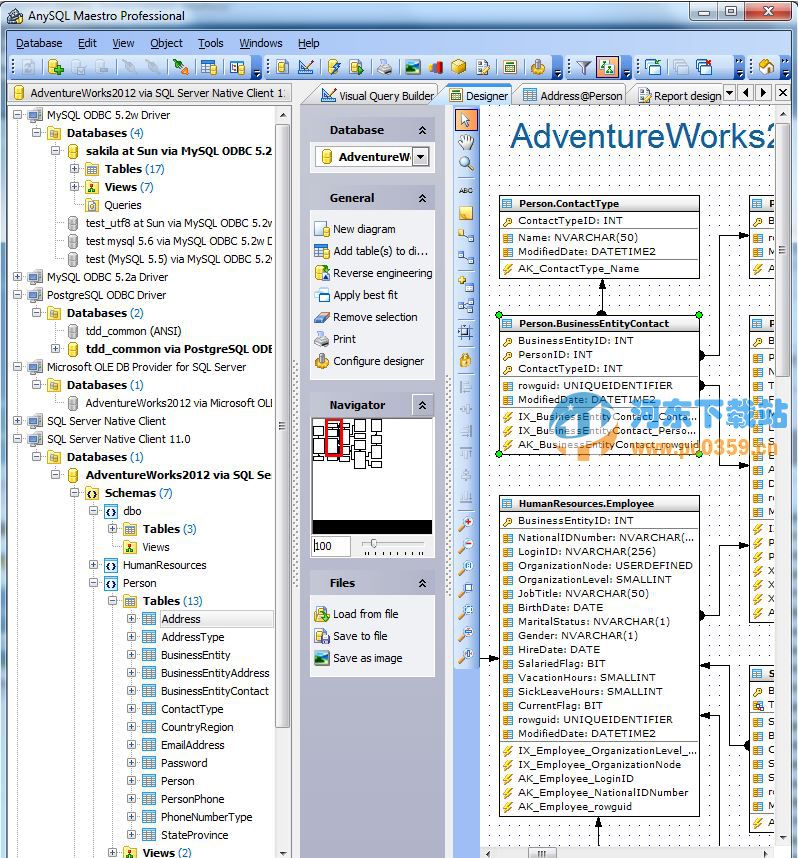Click the landscape picture icon in toolbar

pos(413,67)
